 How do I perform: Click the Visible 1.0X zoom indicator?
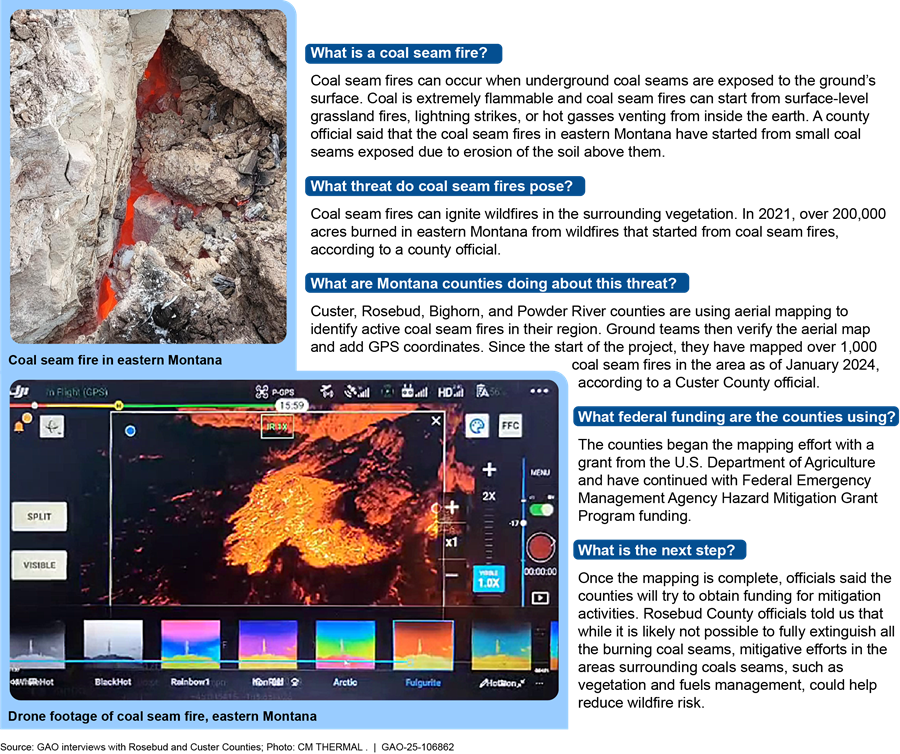[x=491, y=579]
